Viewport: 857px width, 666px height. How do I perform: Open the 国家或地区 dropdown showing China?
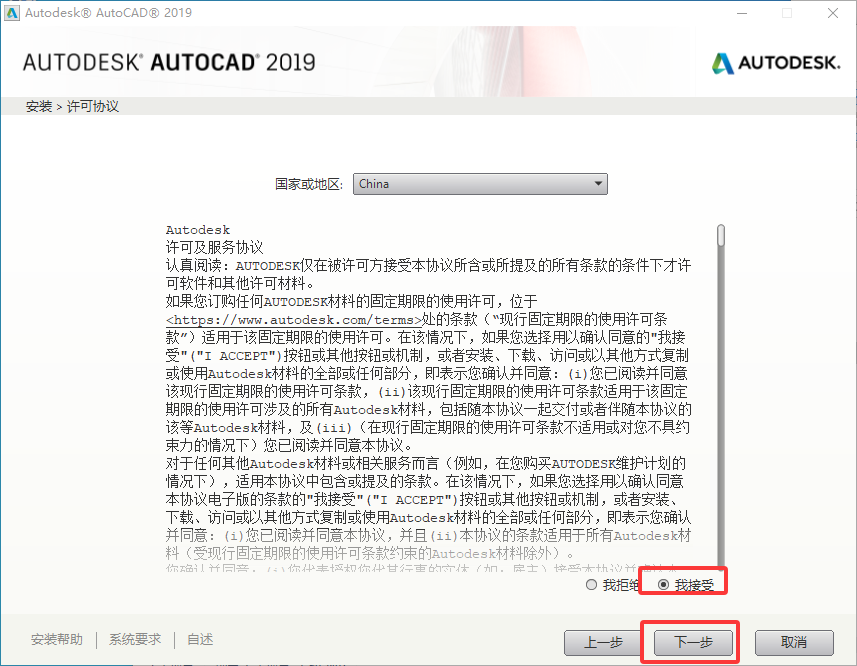point(480,184)
